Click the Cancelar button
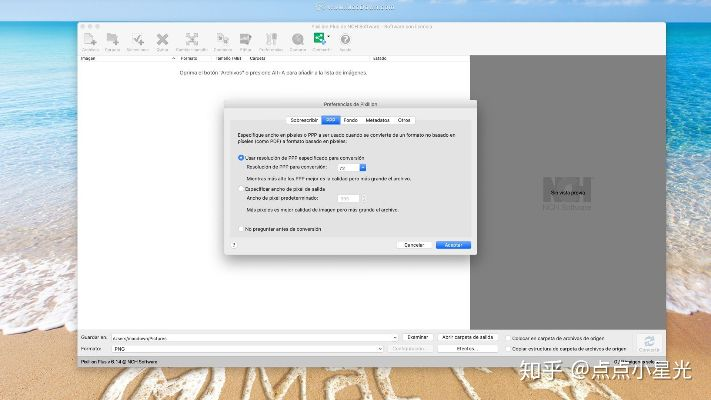 tap(414, 245)
